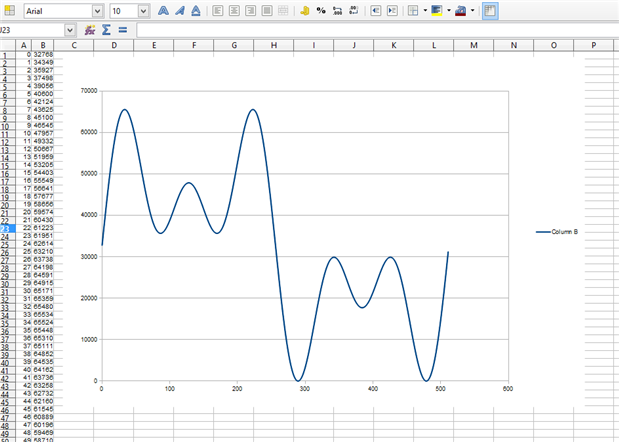Select column H header
Image resolution: width=619 pixels, height=442 pixels.
click(274, 45)
